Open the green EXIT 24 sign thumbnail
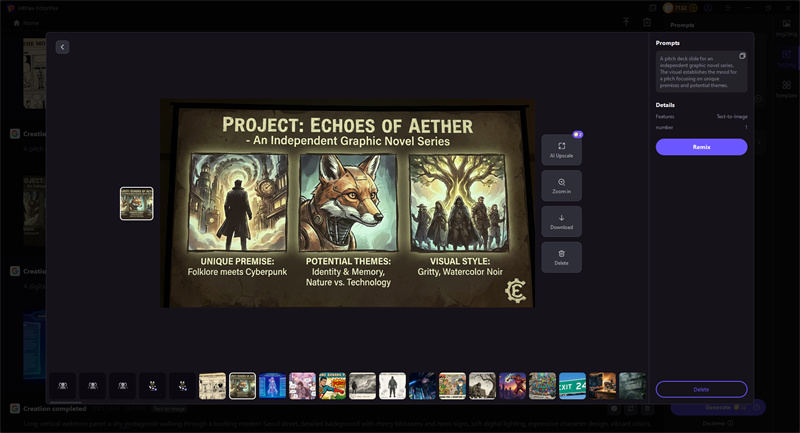The width and height of the screenshot is (800, 433). point(572,386)
